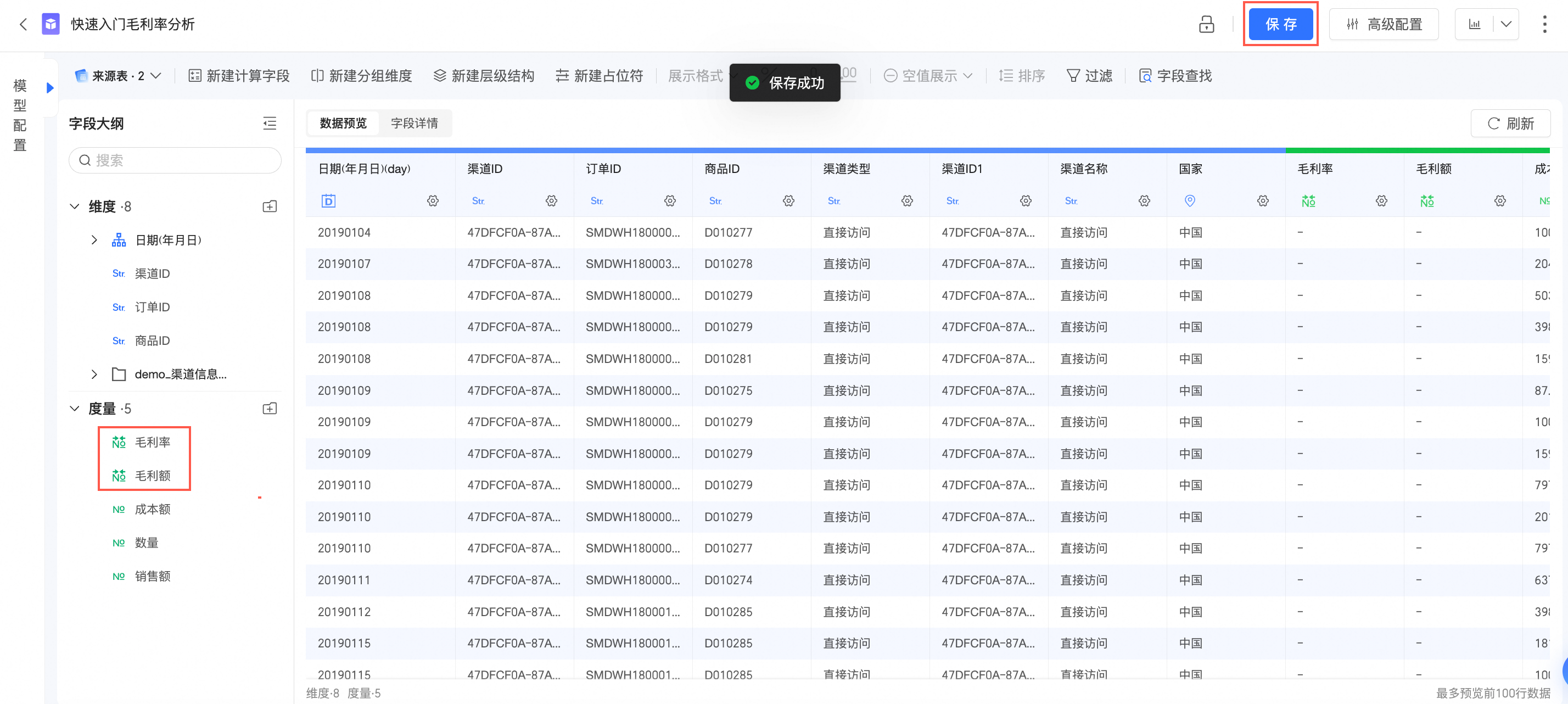Collapse the field outline panel icon
This screenshot has width=1568, height=704.
tap(270, 124)
